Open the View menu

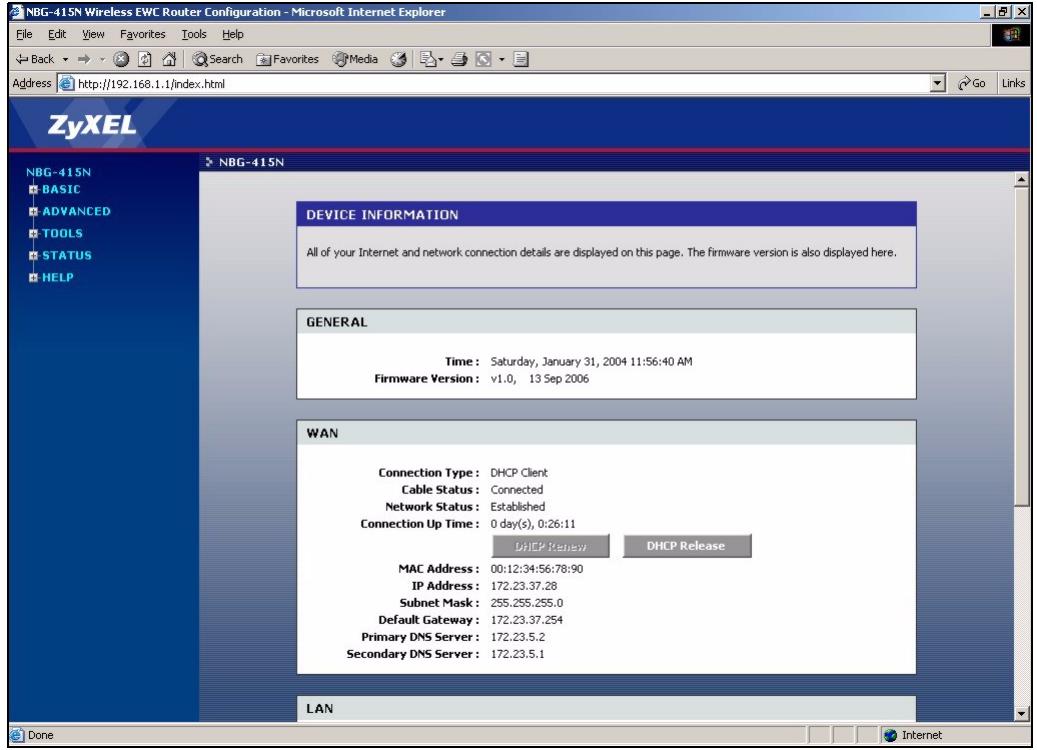[x=93, y=34]
